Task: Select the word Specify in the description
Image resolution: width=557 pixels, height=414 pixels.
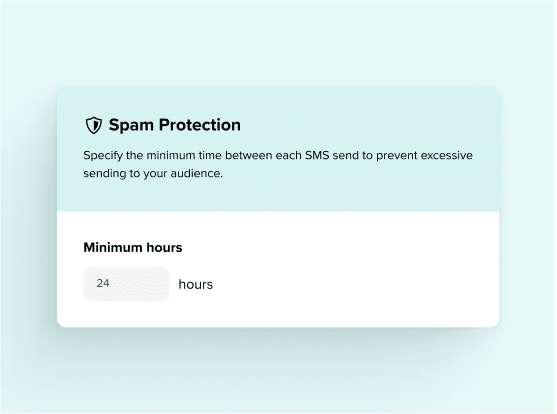Action: pyautogui.click(x=103, y=156)
